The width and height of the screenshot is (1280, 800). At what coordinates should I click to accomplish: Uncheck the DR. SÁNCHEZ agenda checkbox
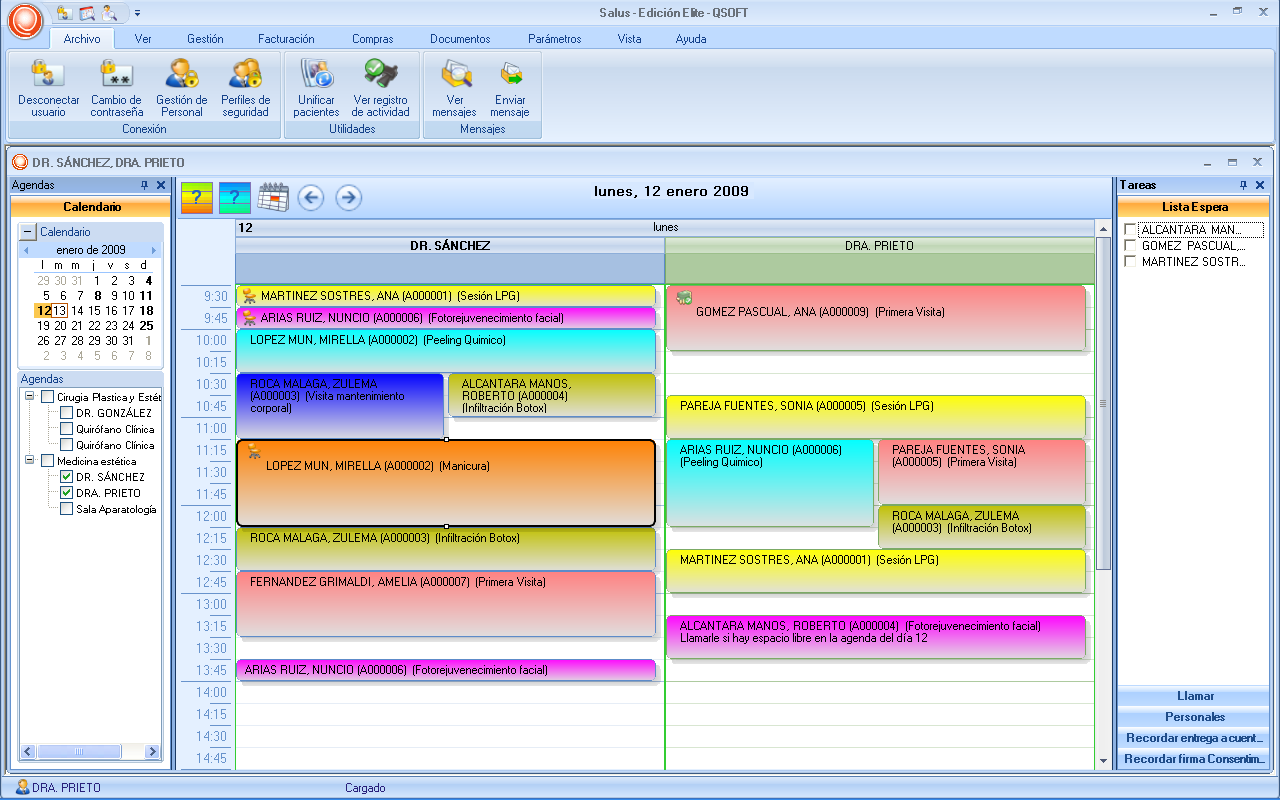[67, 477]
